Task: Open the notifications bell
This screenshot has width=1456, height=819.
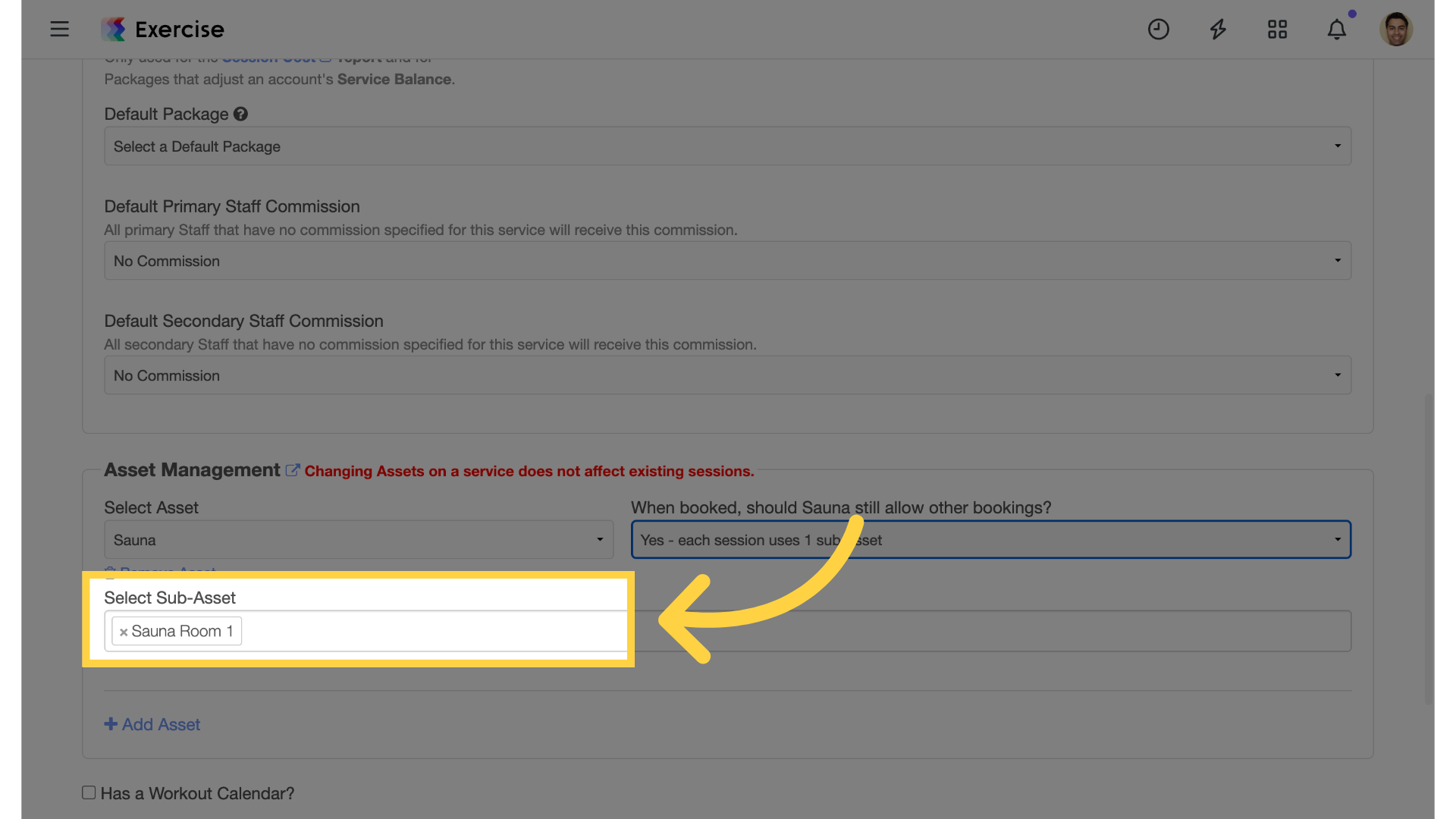Action: click(1337, 29)
